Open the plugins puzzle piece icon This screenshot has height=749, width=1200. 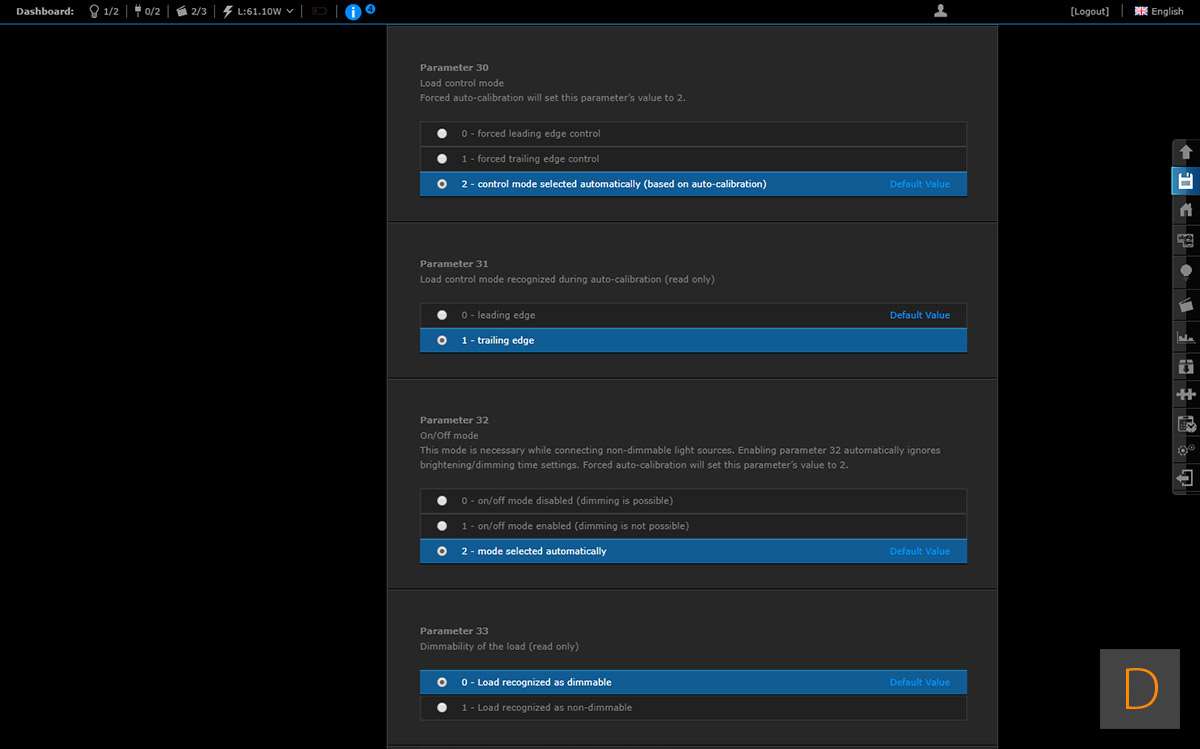1186,394
